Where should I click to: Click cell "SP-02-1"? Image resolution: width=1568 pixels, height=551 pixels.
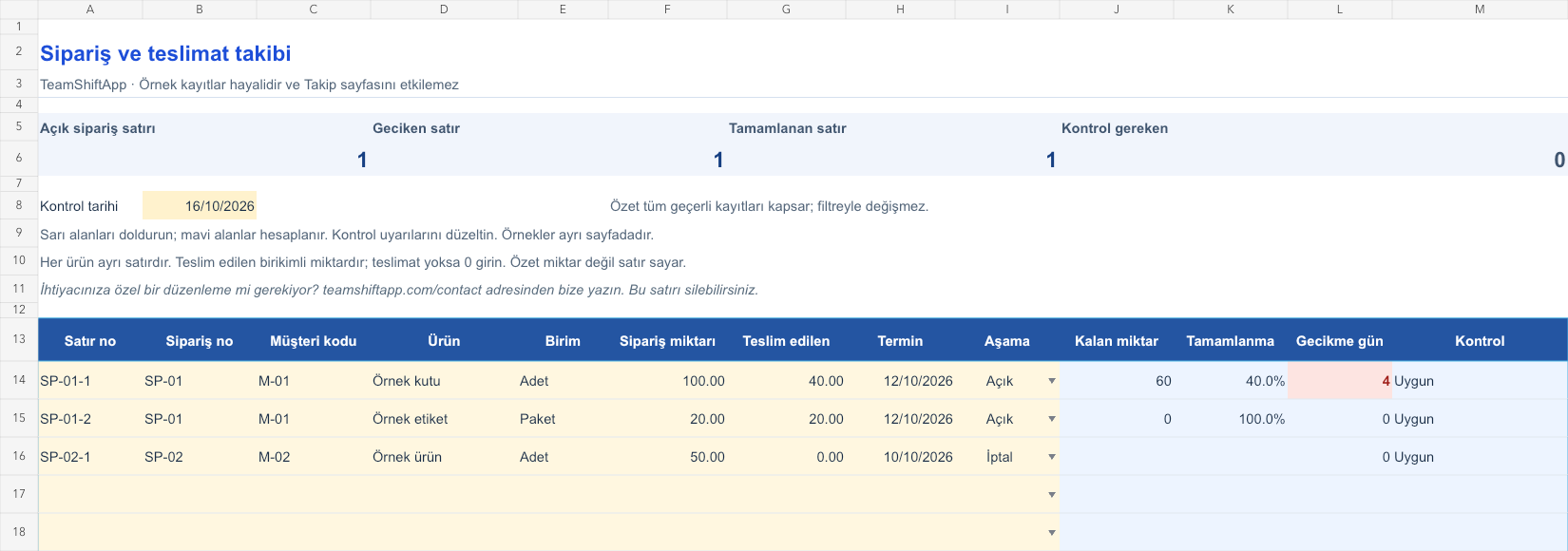tap(90, 457)
